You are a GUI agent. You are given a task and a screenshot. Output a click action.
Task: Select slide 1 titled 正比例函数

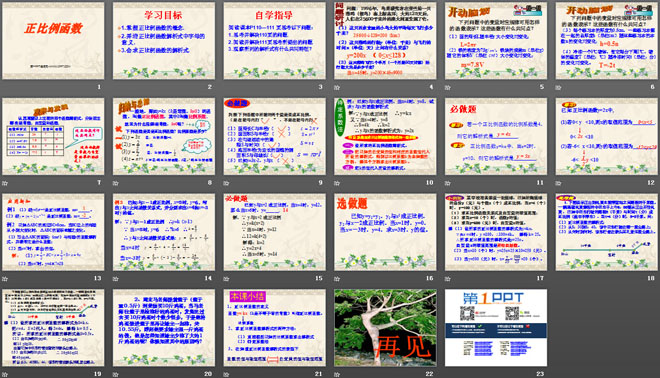53,41
